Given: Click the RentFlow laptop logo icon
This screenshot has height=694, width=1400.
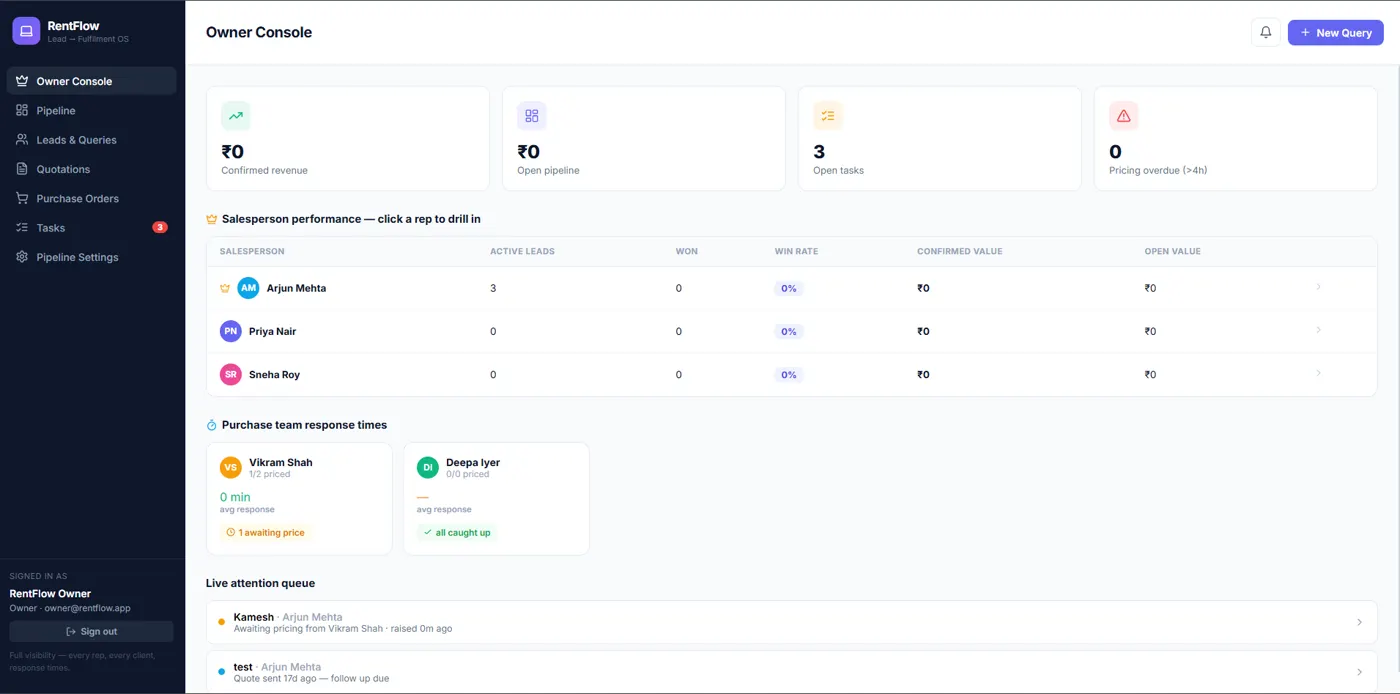Looking at the screenshot, I should [x=26, y=31].
